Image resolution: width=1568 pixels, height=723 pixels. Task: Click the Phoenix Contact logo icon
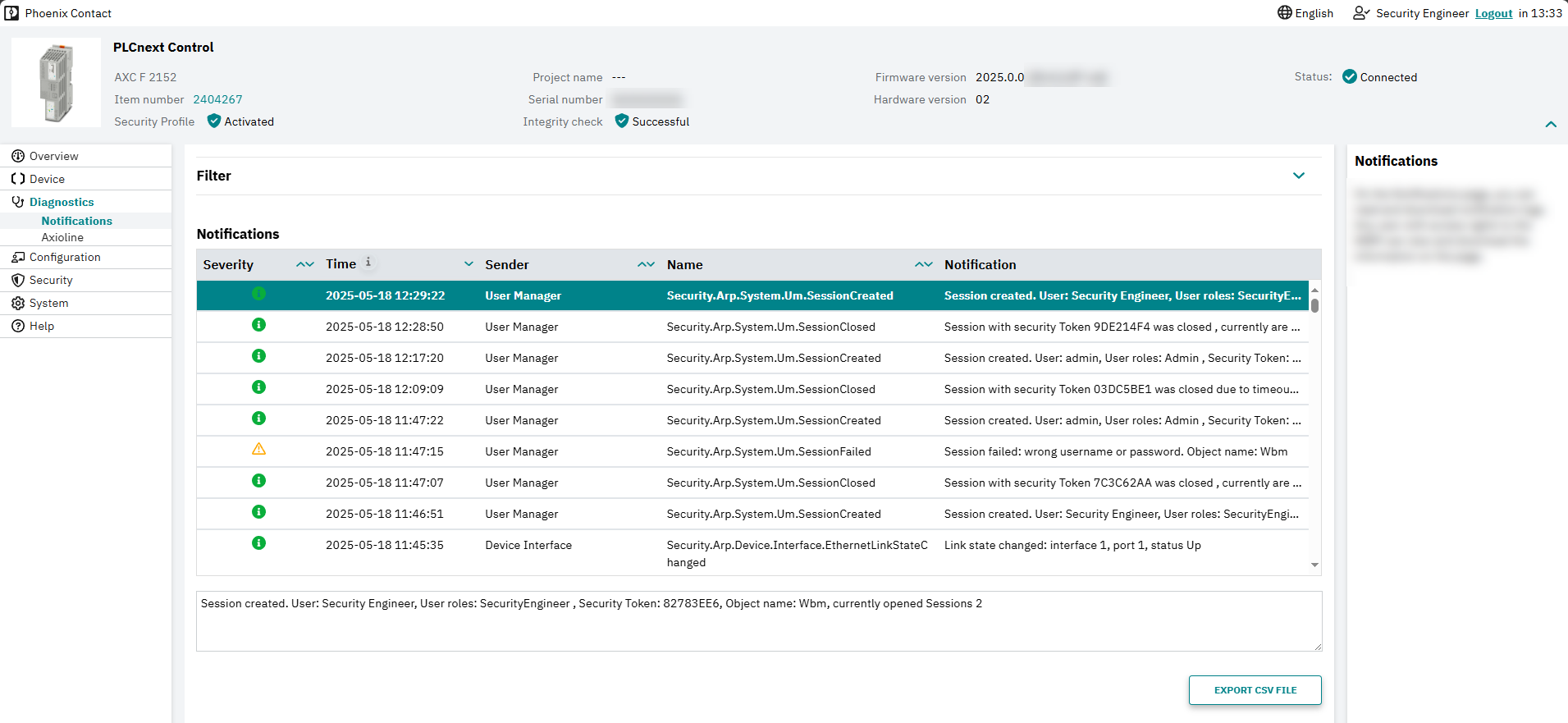coord(11,13)
